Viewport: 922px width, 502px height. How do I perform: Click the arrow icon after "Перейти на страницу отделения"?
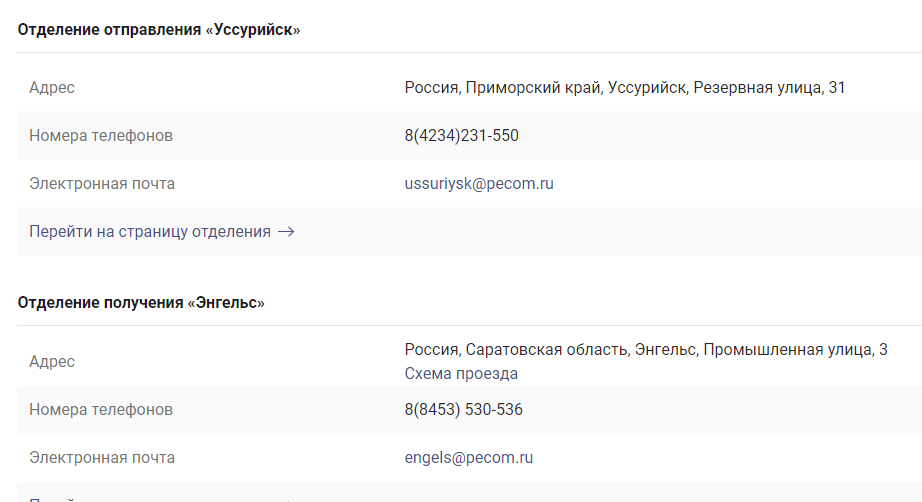click(286, 232)
